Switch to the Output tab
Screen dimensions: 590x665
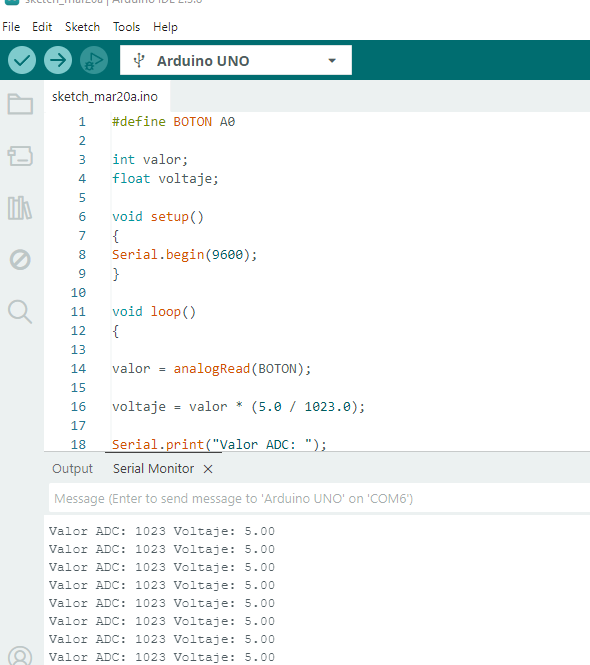coord(72,469)
